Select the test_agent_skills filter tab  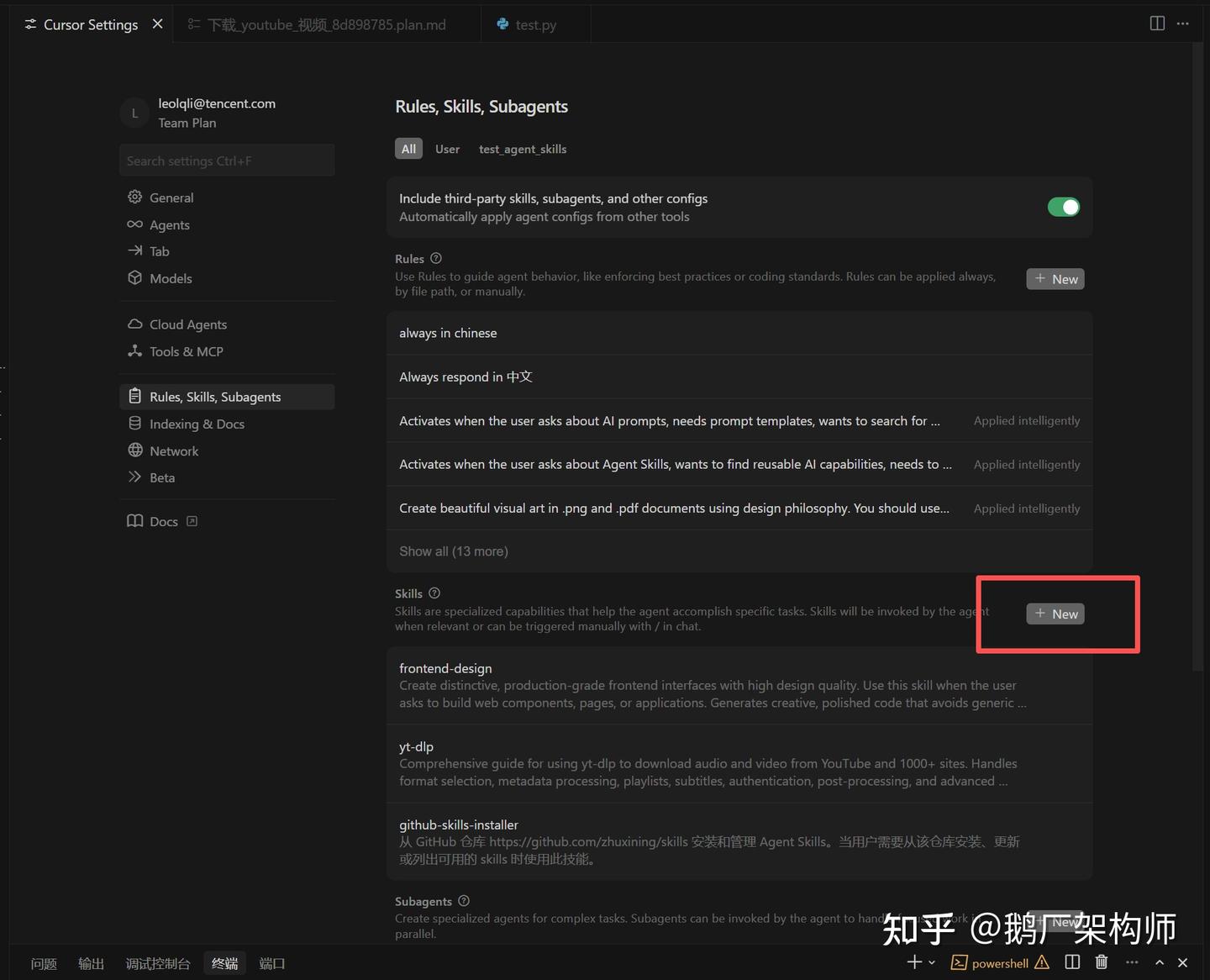(x=523, y=149)
